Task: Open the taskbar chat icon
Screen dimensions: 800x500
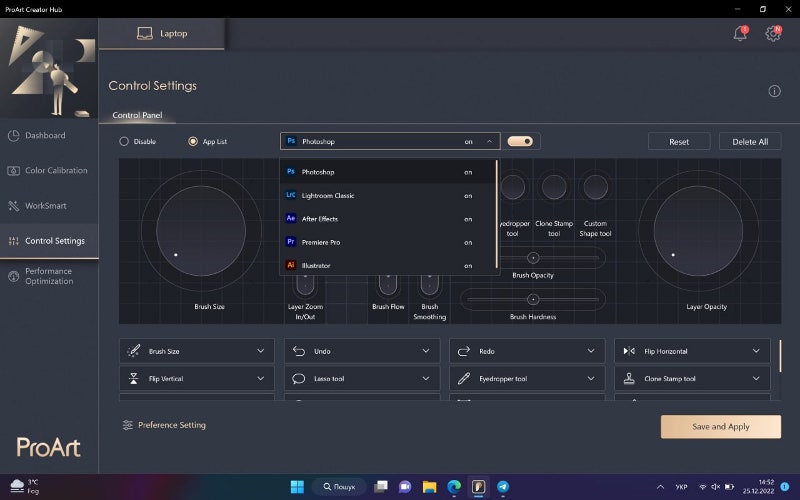Action: 405,487
